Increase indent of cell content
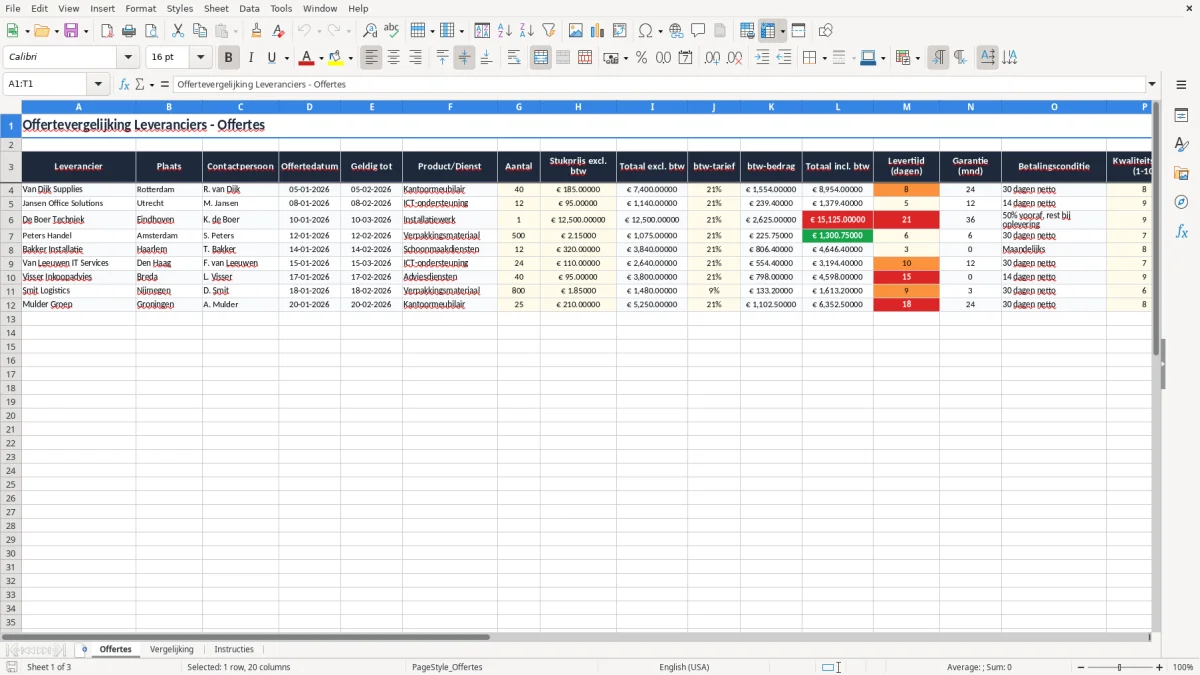 click(762, 58)
